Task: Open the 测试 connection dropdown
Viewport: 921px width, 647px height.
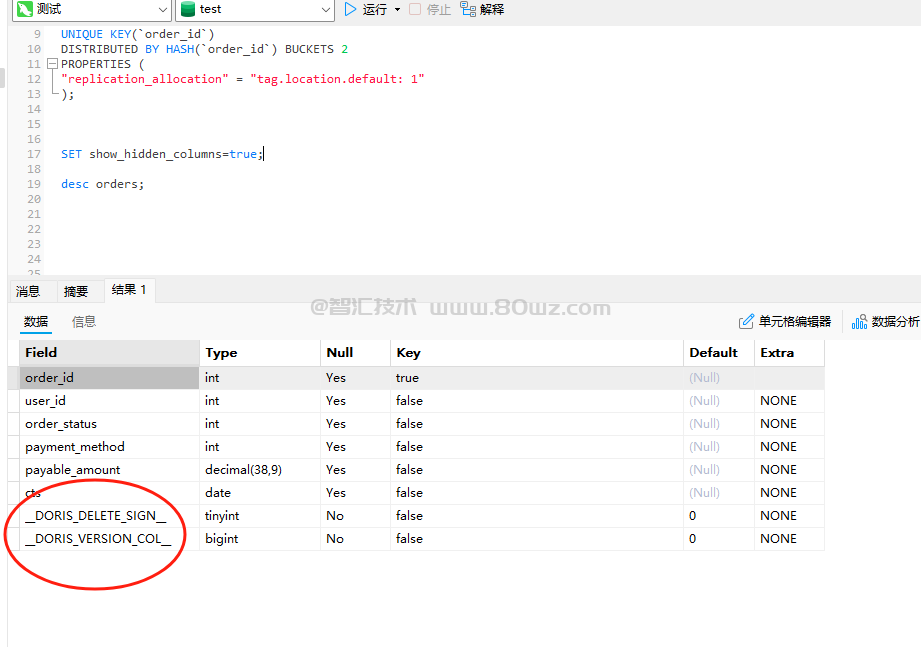Action: tap(162, 9)
